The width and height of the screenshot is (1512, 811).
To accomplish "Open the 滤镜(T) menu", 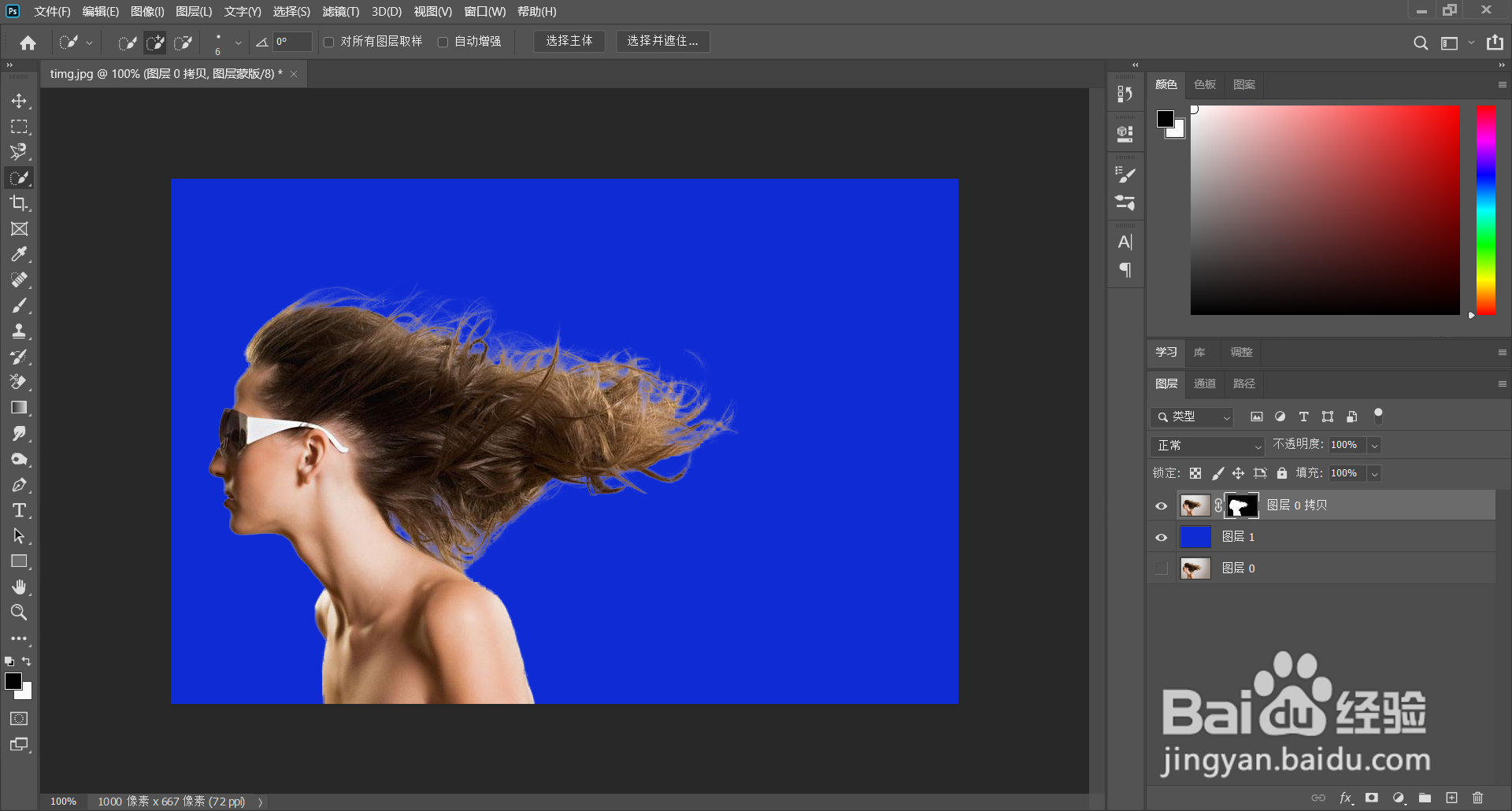I will [340, 12].
